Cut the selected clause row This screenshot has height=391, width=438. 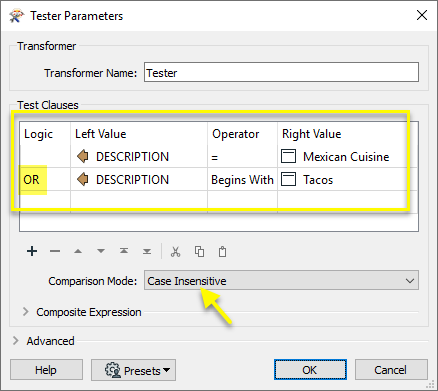[x=175, y=252]
